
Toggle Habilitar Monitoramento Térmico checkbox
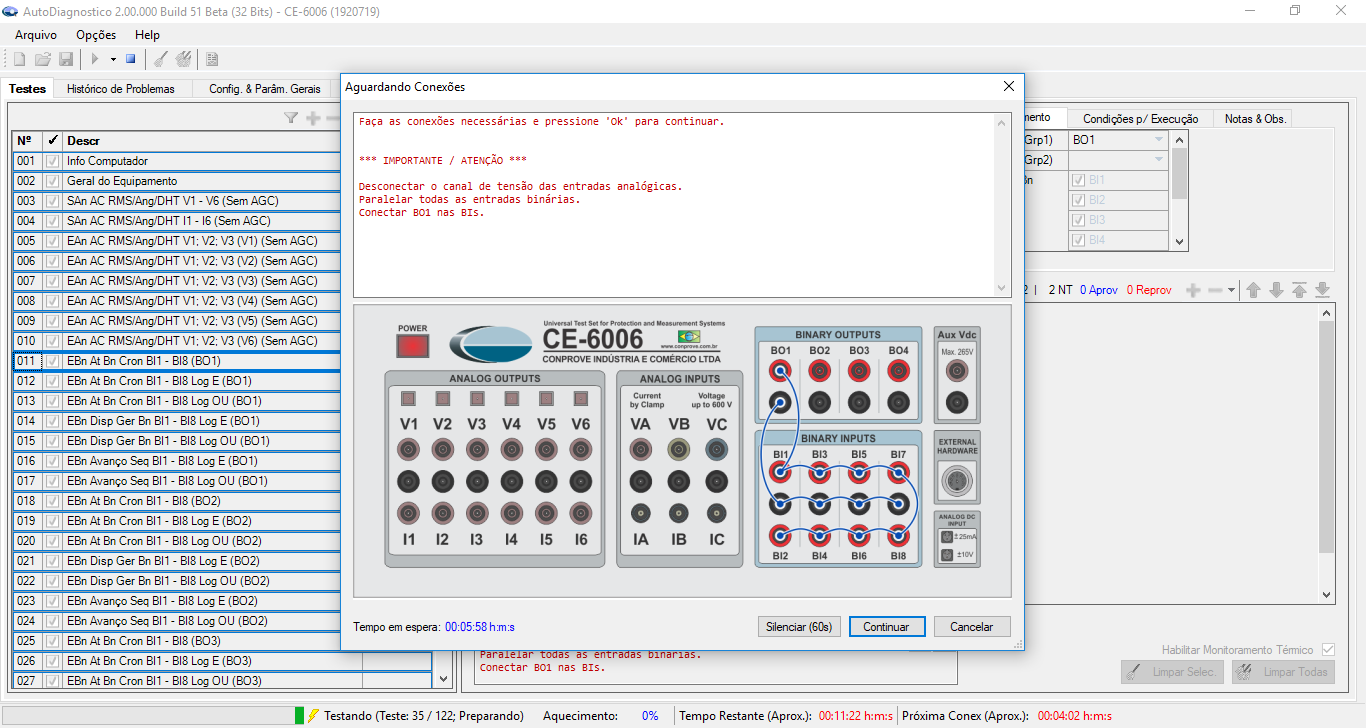click(1328, 650)
